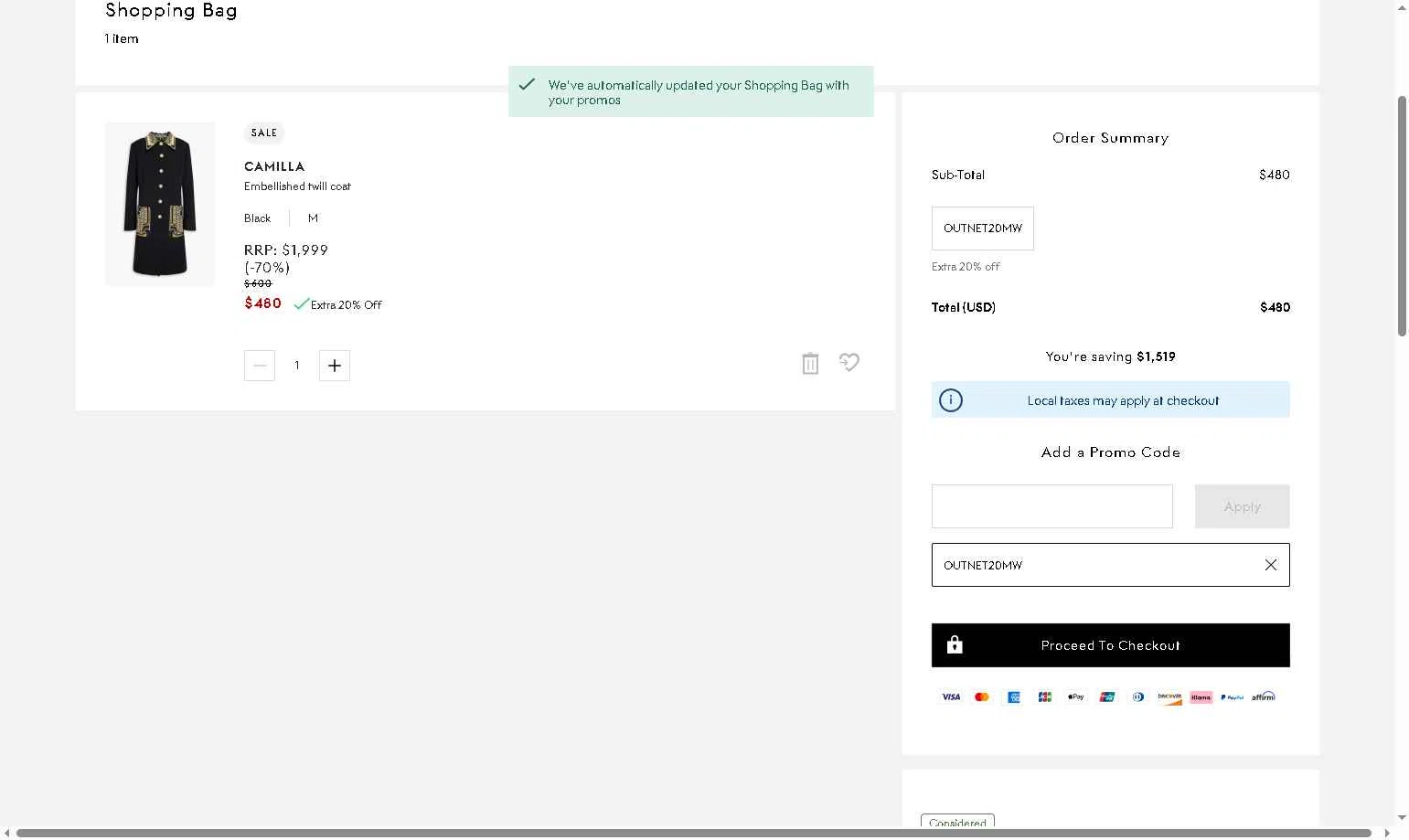Screen dimensions: 1409x840
Task: Click the Klarna payment icon
Action: tap(1201, 696)
